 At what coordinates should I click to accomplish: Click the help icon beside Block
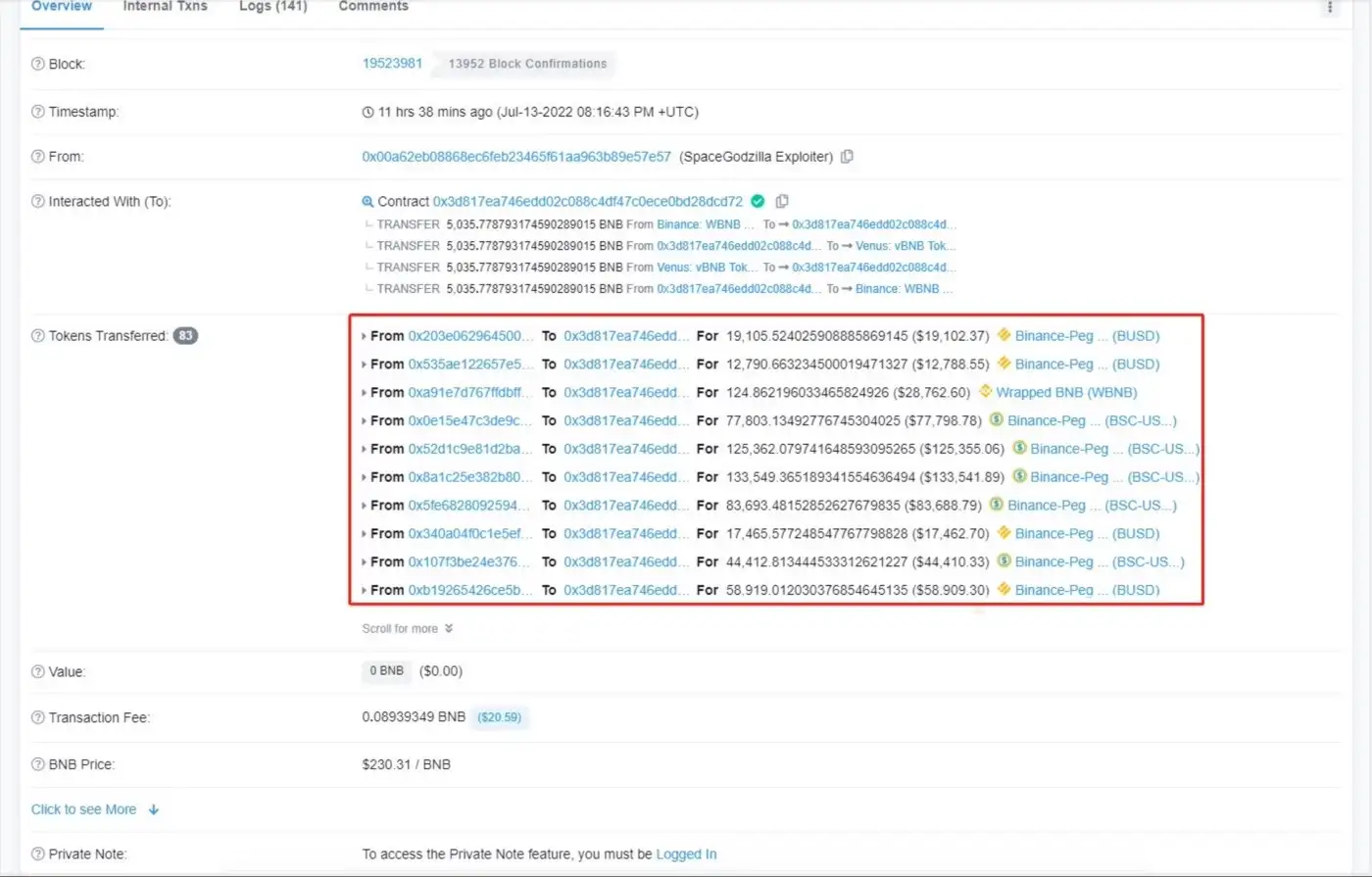[x=38, y=64]
